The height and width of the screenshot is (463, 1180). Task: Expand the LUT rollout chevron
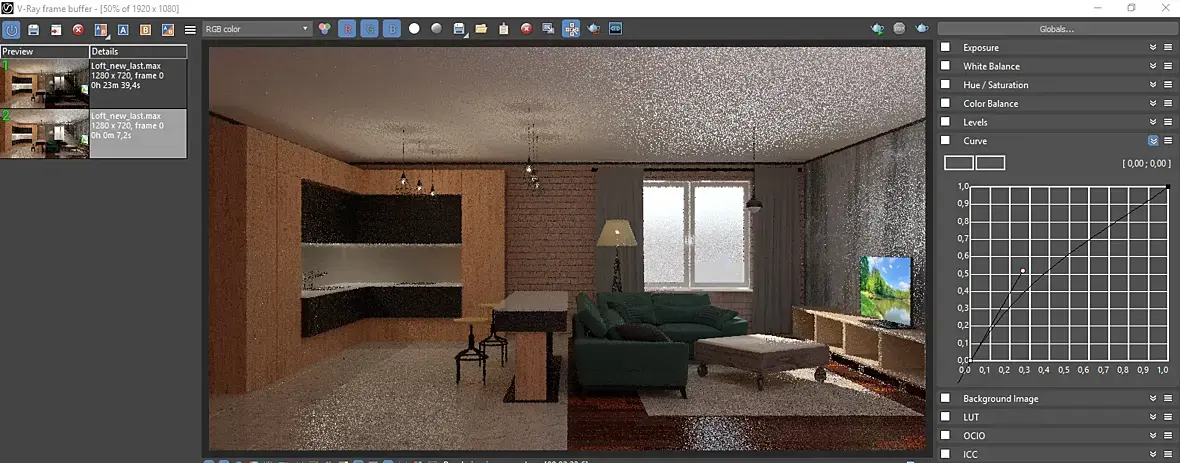(1153, 416)
